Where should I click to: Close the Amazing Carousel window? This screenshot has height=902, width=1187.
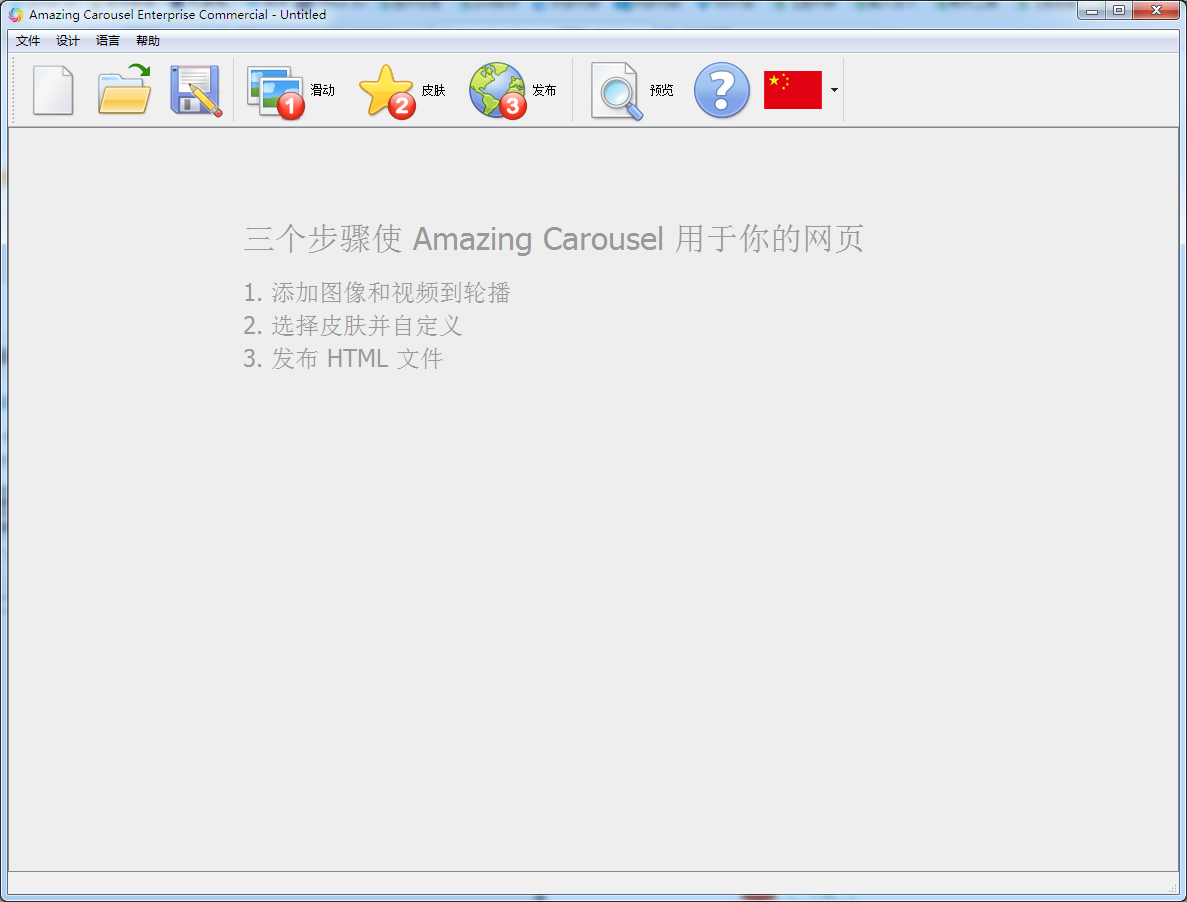click(1156, 11)
